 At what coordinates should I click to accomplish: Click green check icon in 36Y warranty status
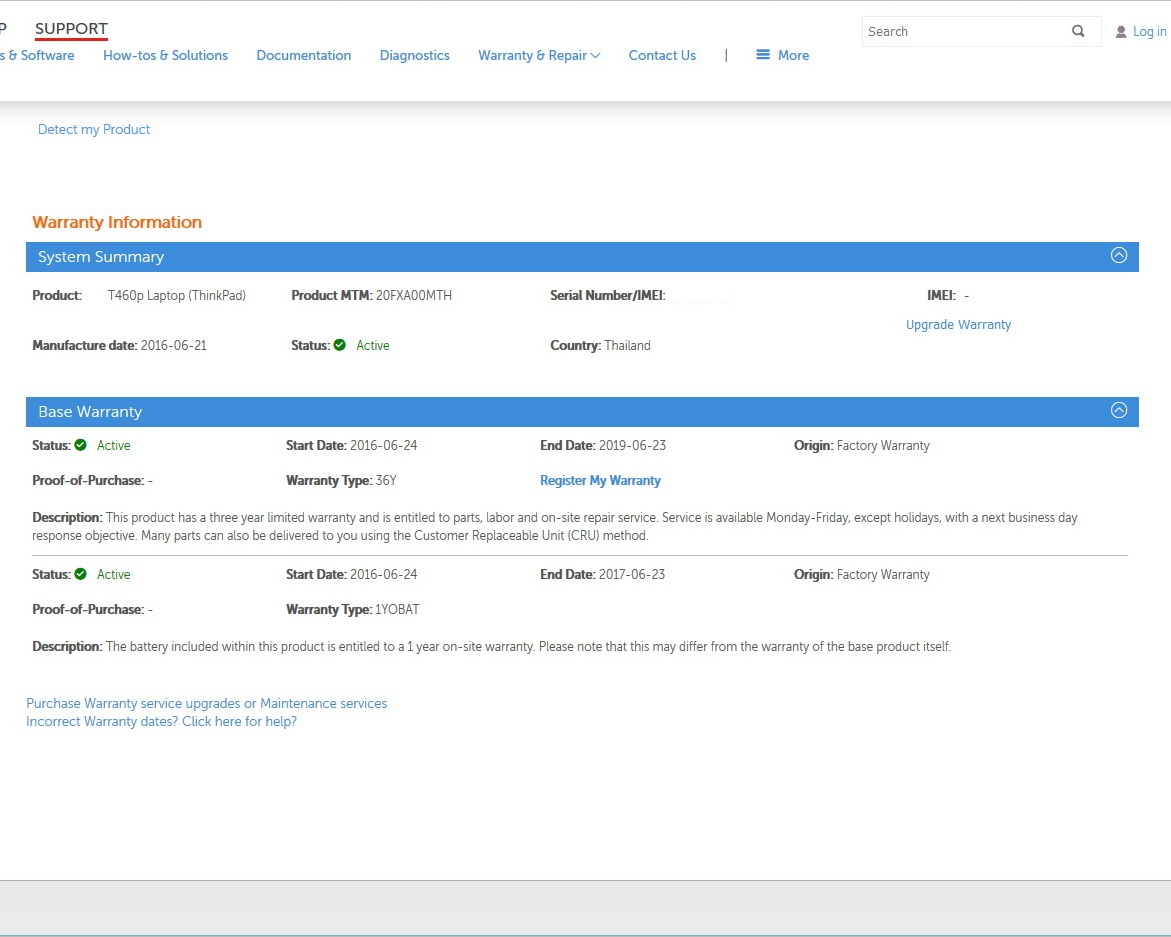[x=81, y=445]
